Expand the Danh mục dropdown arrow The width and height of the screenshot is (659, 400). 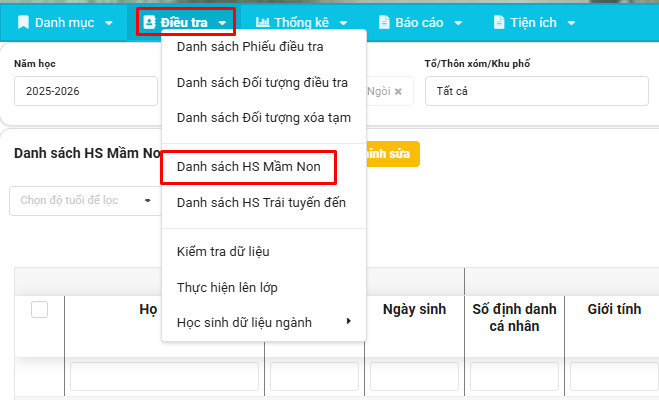(109, 23)
